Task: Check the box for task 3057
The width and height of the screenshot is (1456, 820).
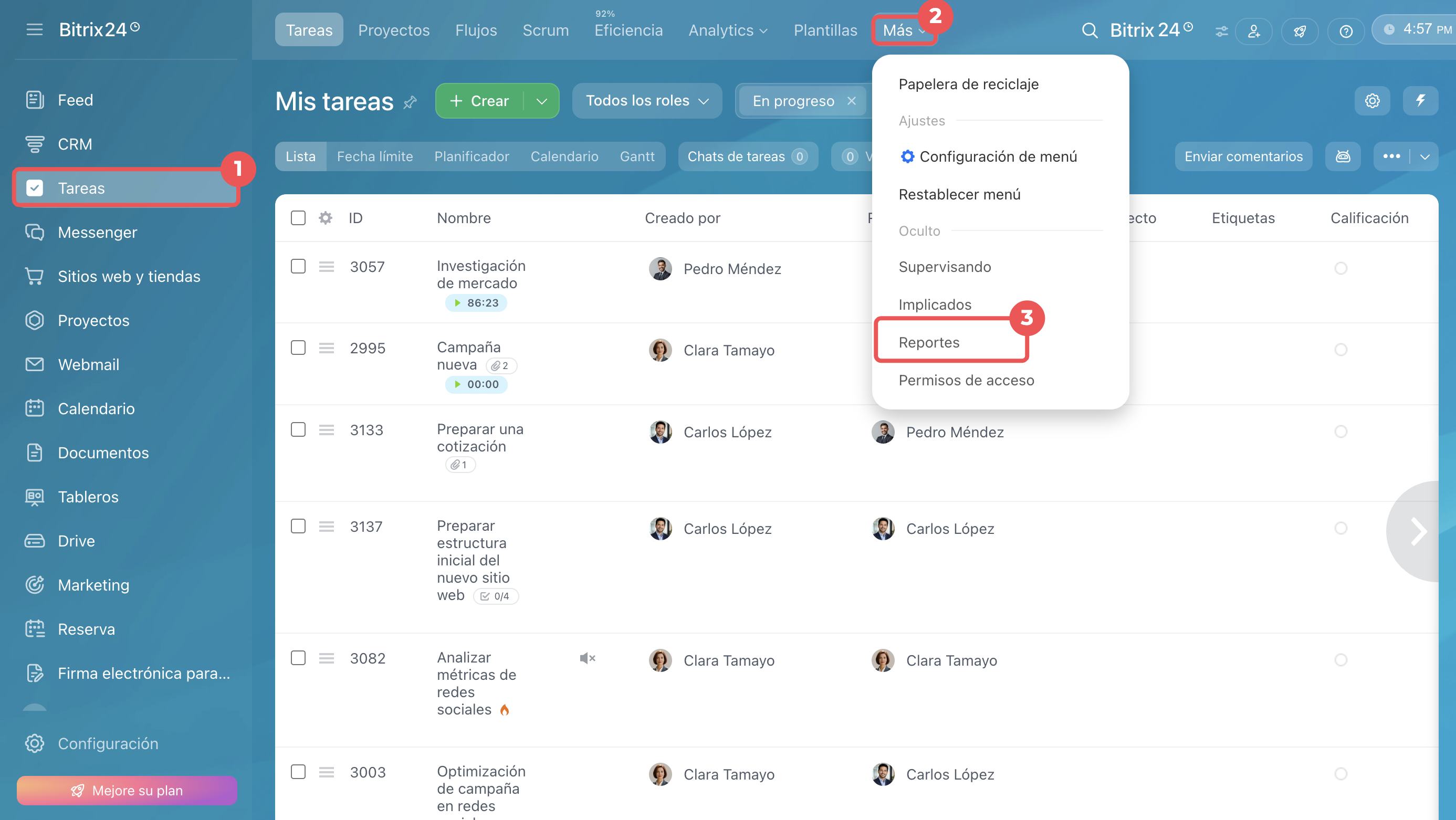Action: 298,266
